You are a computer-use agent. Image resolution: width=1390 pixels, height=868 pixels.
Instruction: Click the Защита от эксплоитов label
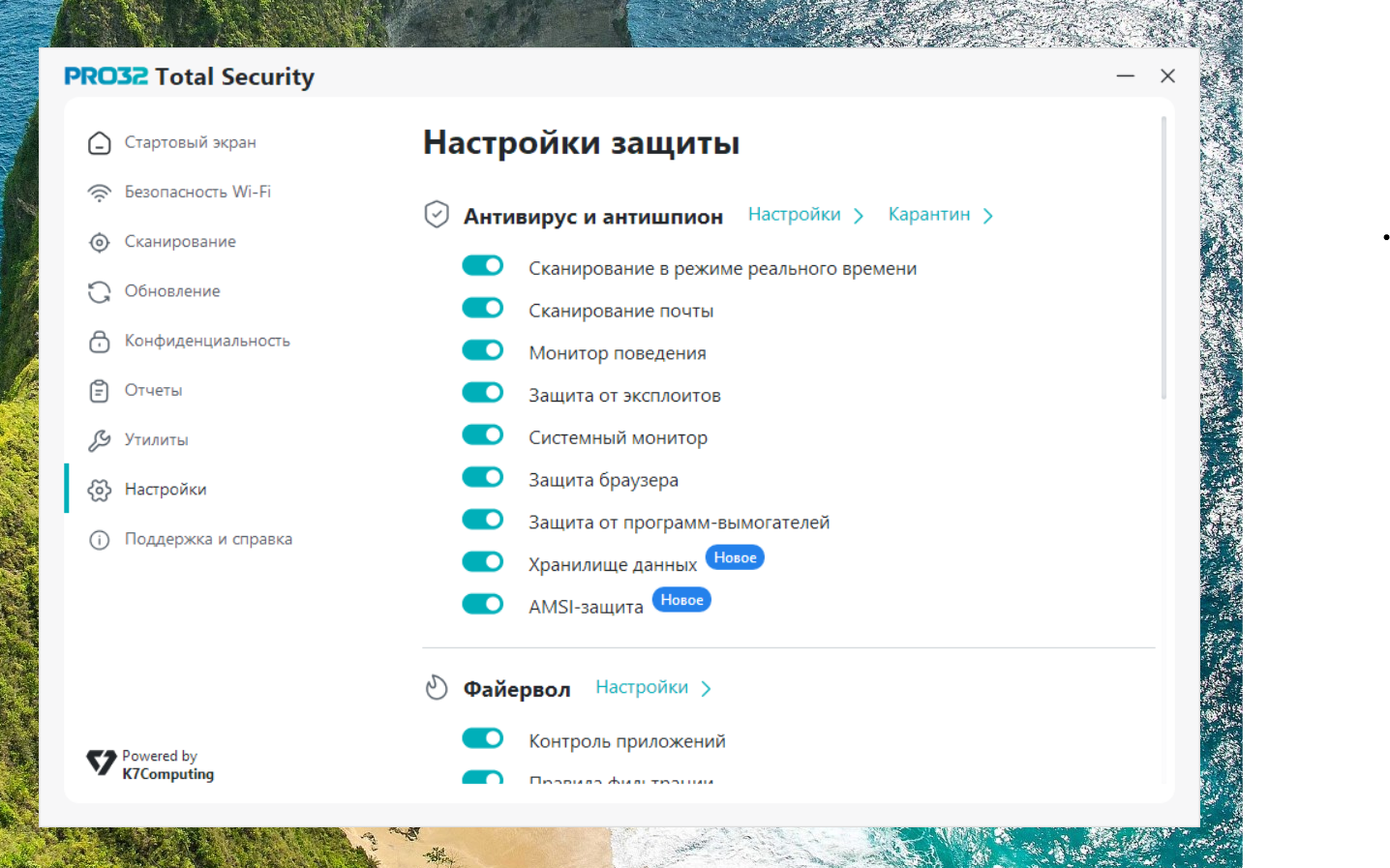[x=624, y=396]
